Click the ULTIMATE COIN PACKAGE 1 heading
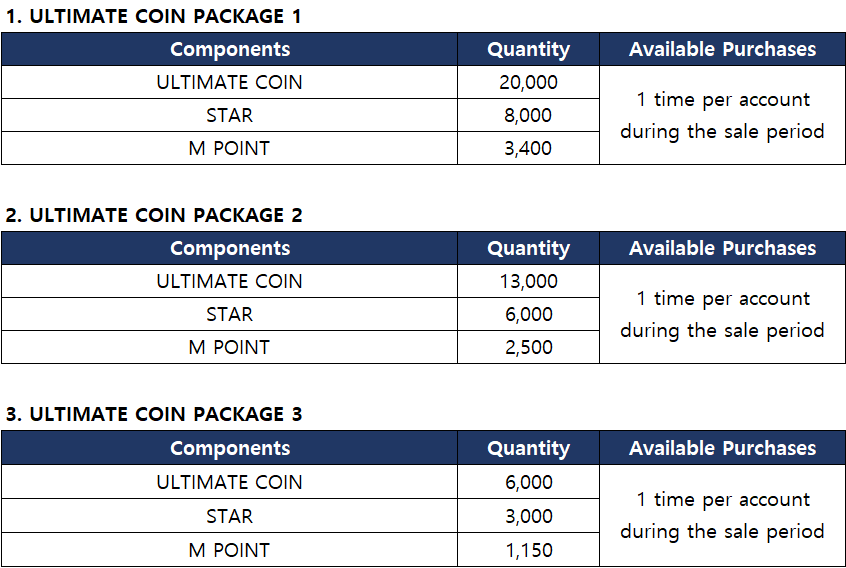This screenshot has height=568, width=846. [x=153, y=16]
